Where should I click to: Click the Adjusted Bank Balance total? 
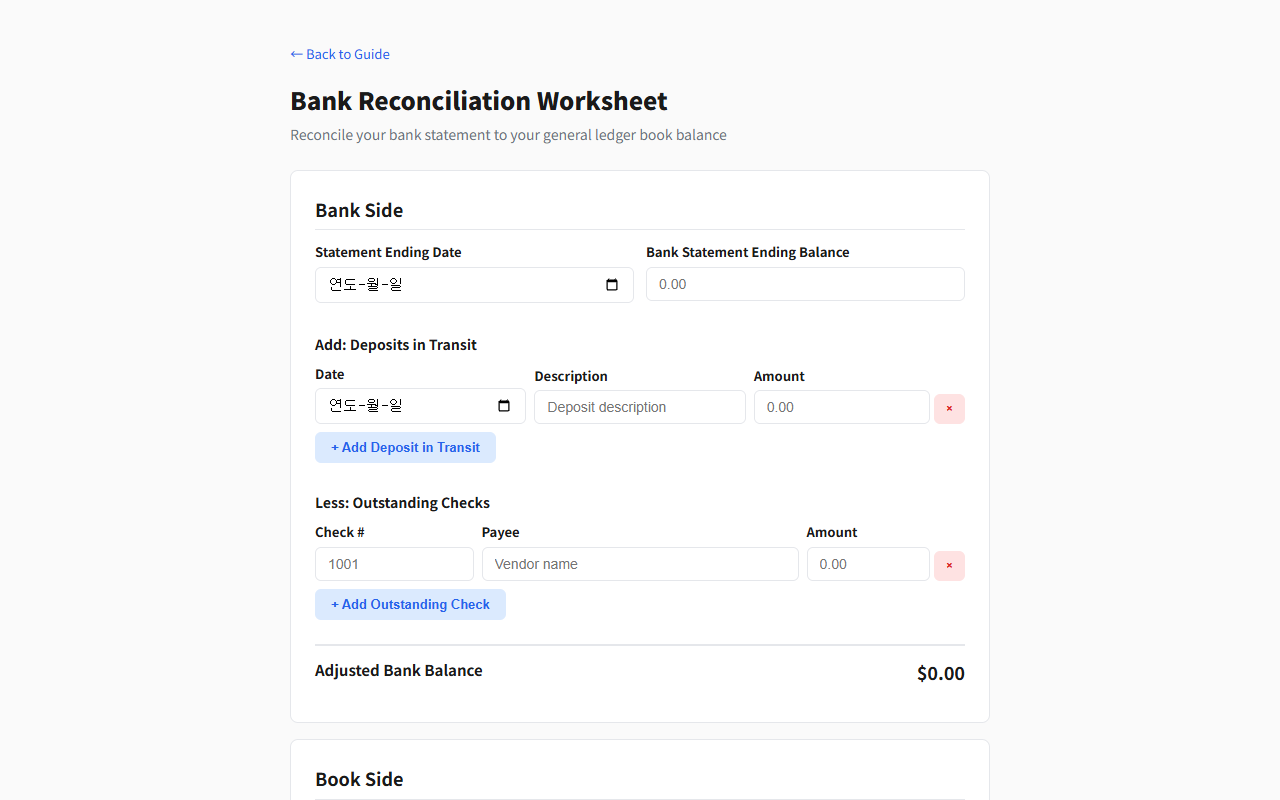pyautogui.click(x=939, y=673)
